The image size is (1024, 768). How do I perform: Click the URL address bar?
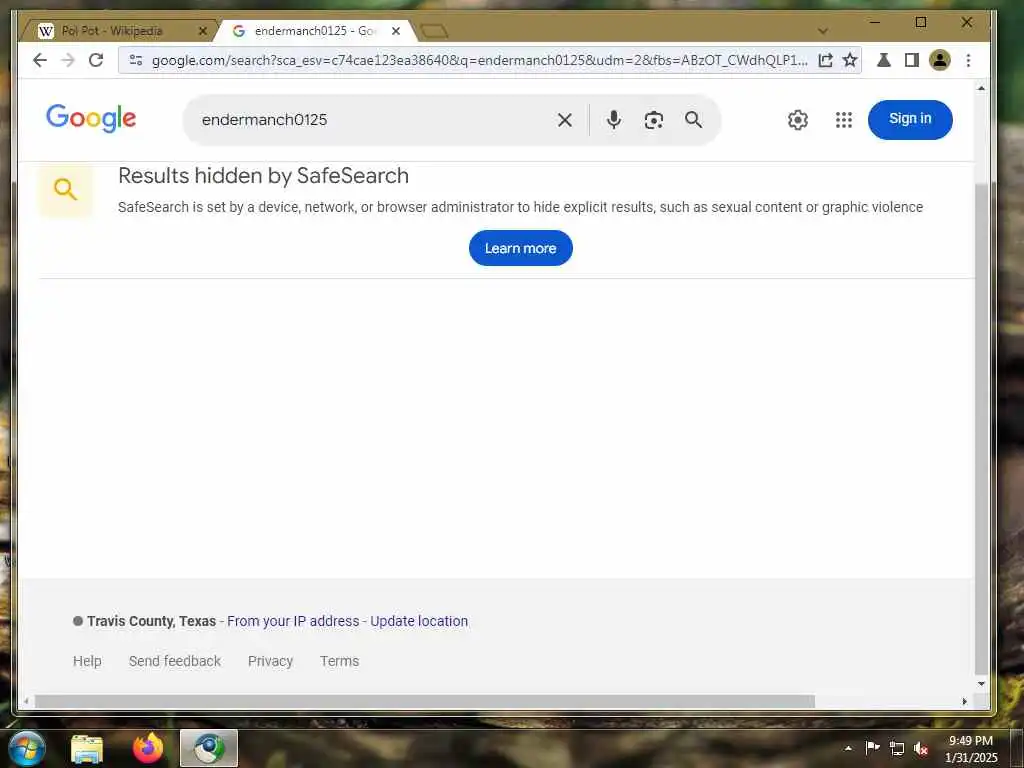[479, 60]
